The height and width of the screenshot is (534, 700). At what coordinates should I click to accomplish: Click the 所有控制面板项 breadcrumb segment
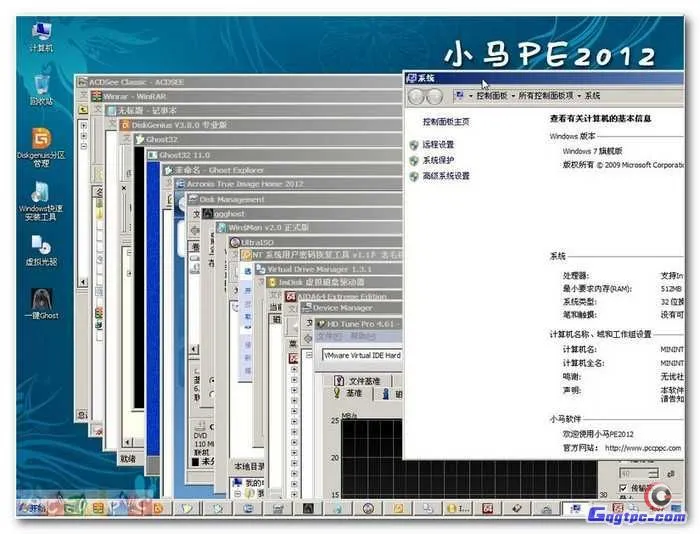pyautogui.click(x=546, y=96)
